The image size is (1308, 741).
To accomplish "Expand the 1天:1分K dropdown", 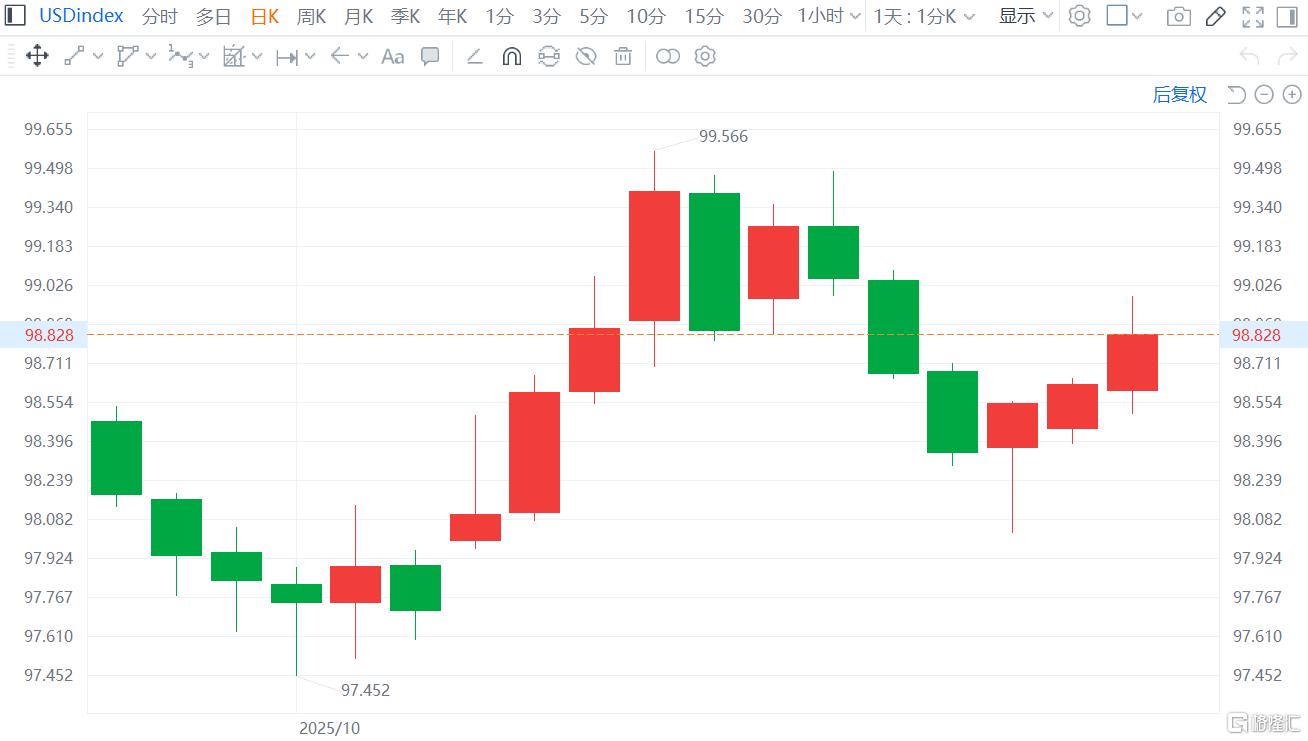I will tap(924, 16).
